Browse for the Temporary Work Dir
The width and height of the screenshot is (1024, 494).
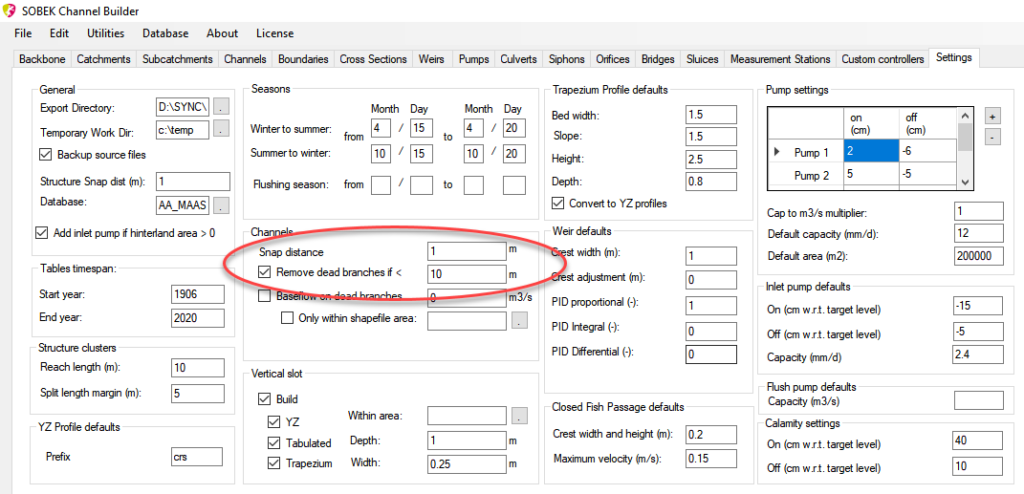(x=222, y=130)
